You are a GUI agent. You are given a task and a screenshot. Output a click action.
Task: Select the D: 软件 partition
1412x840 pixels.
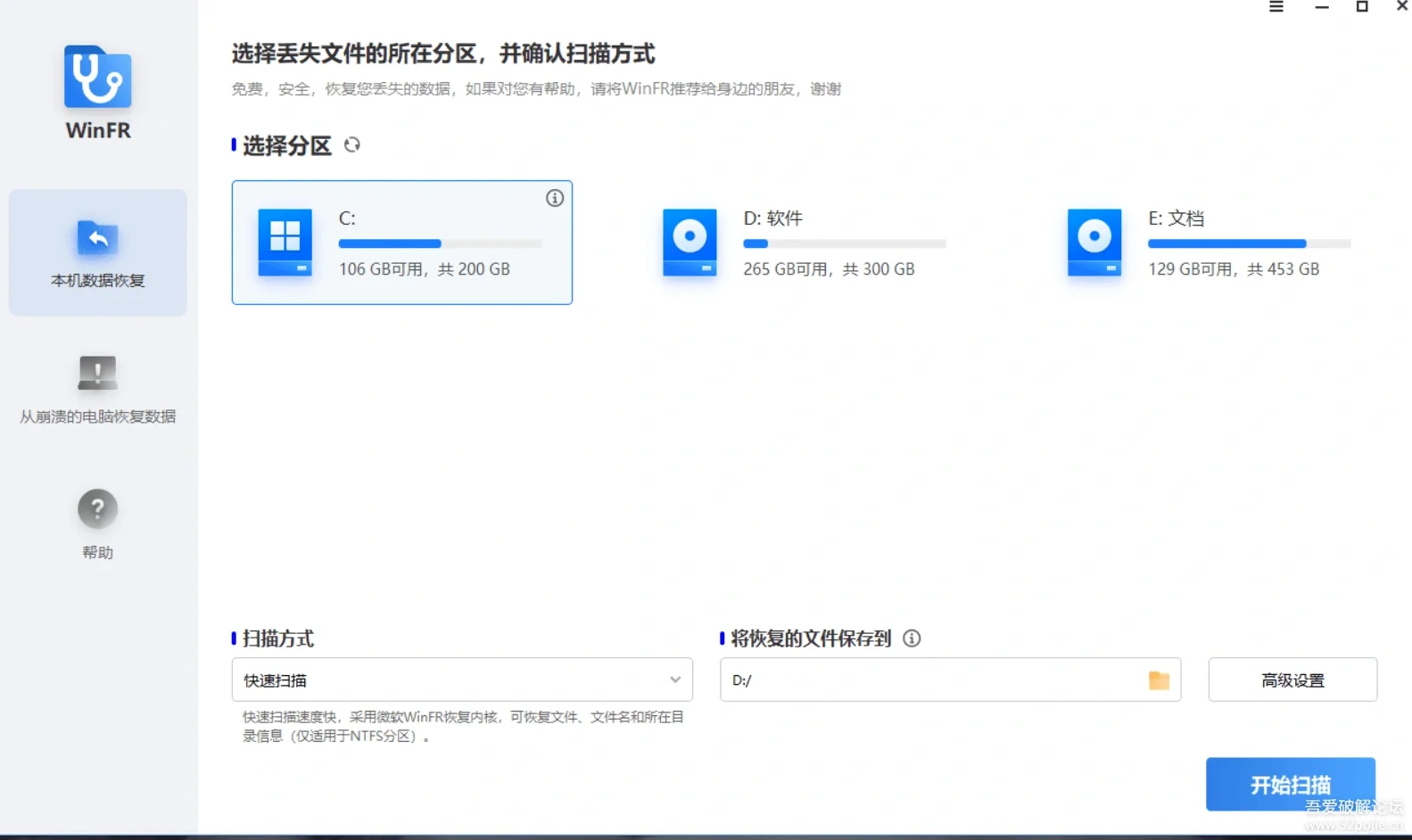click(806, 243)
